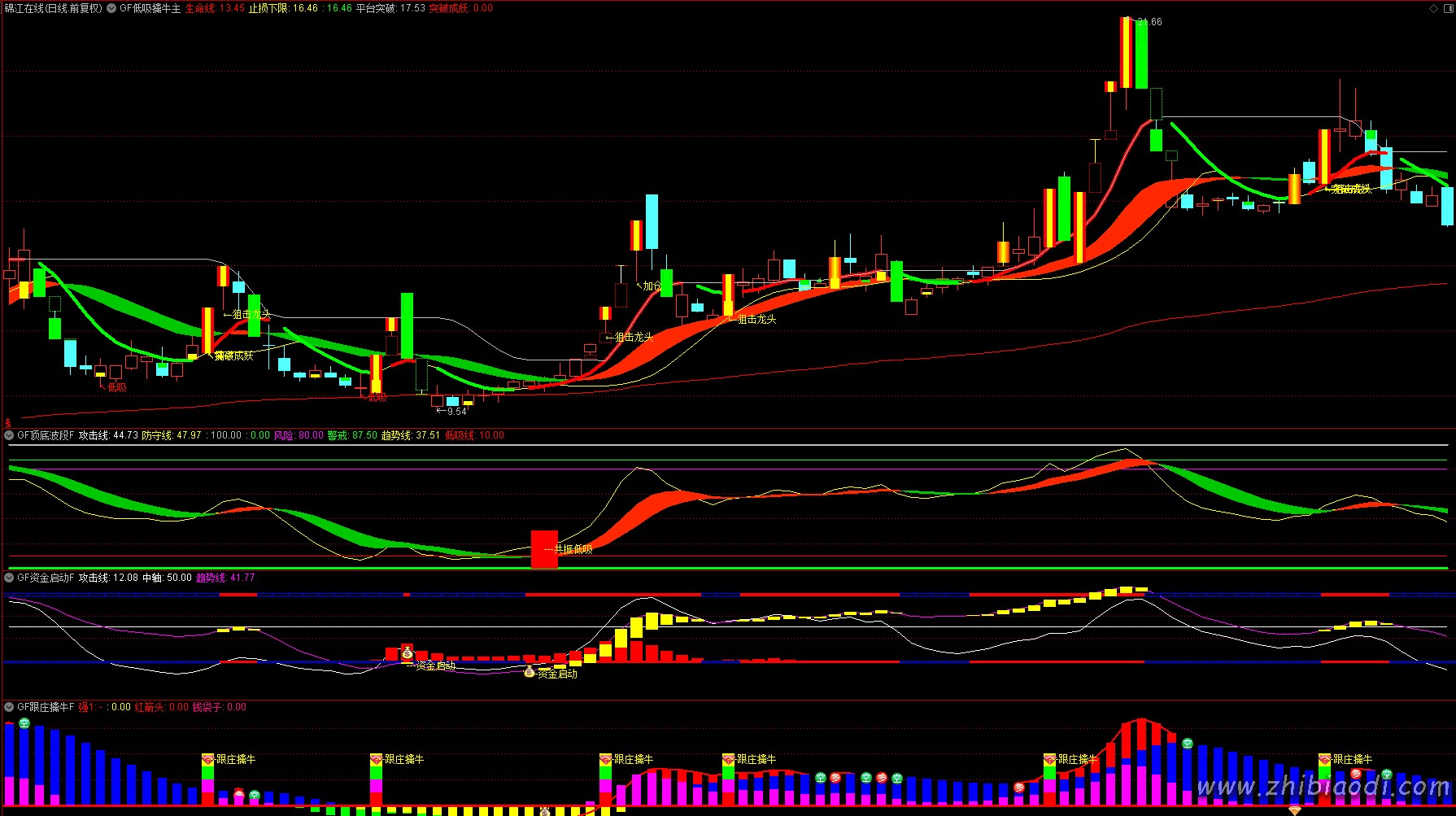Click the GF资金启动F indicator name

[46, 578]
